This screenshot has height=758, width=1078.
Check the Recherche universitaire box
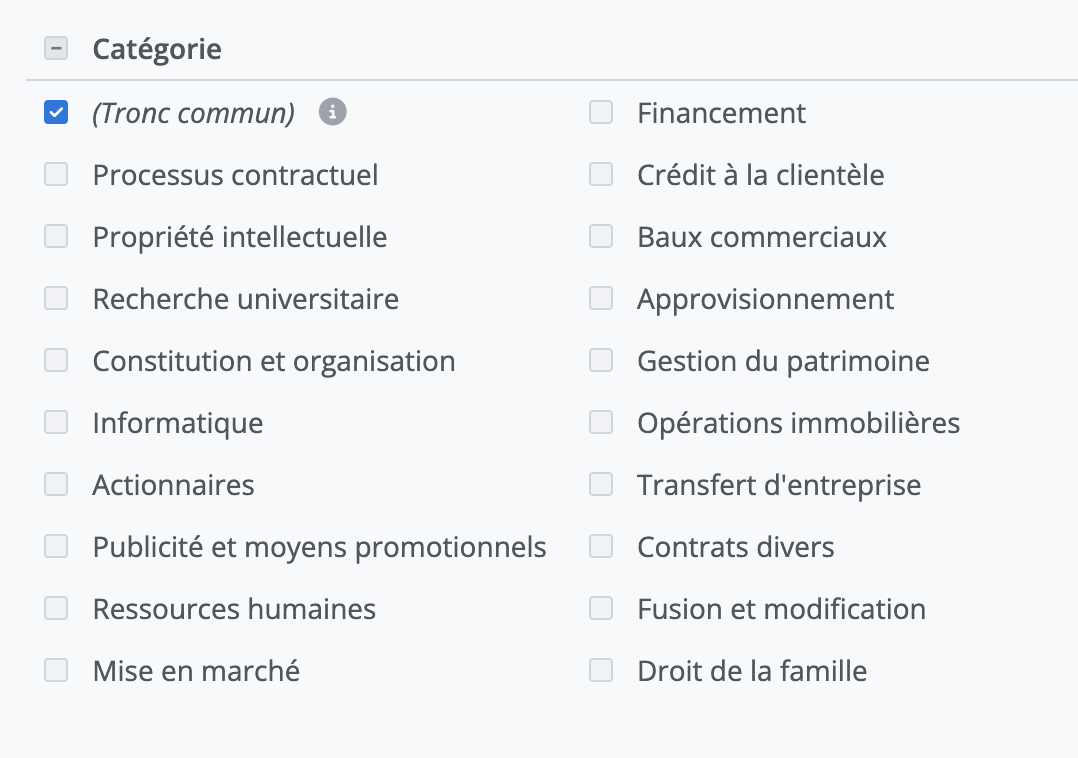[56, 299]
